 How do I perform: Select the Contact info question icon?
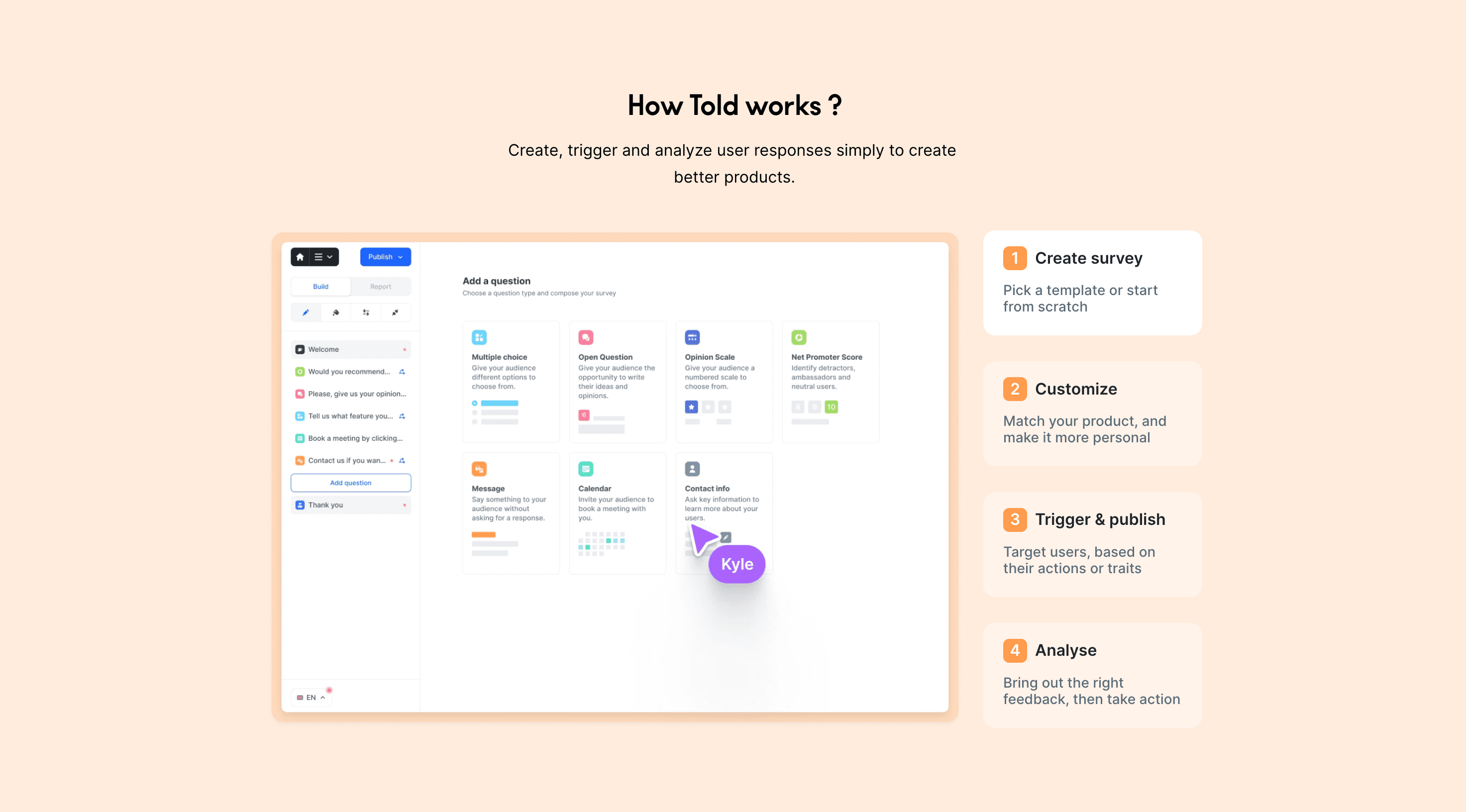[x=692, y=469]
